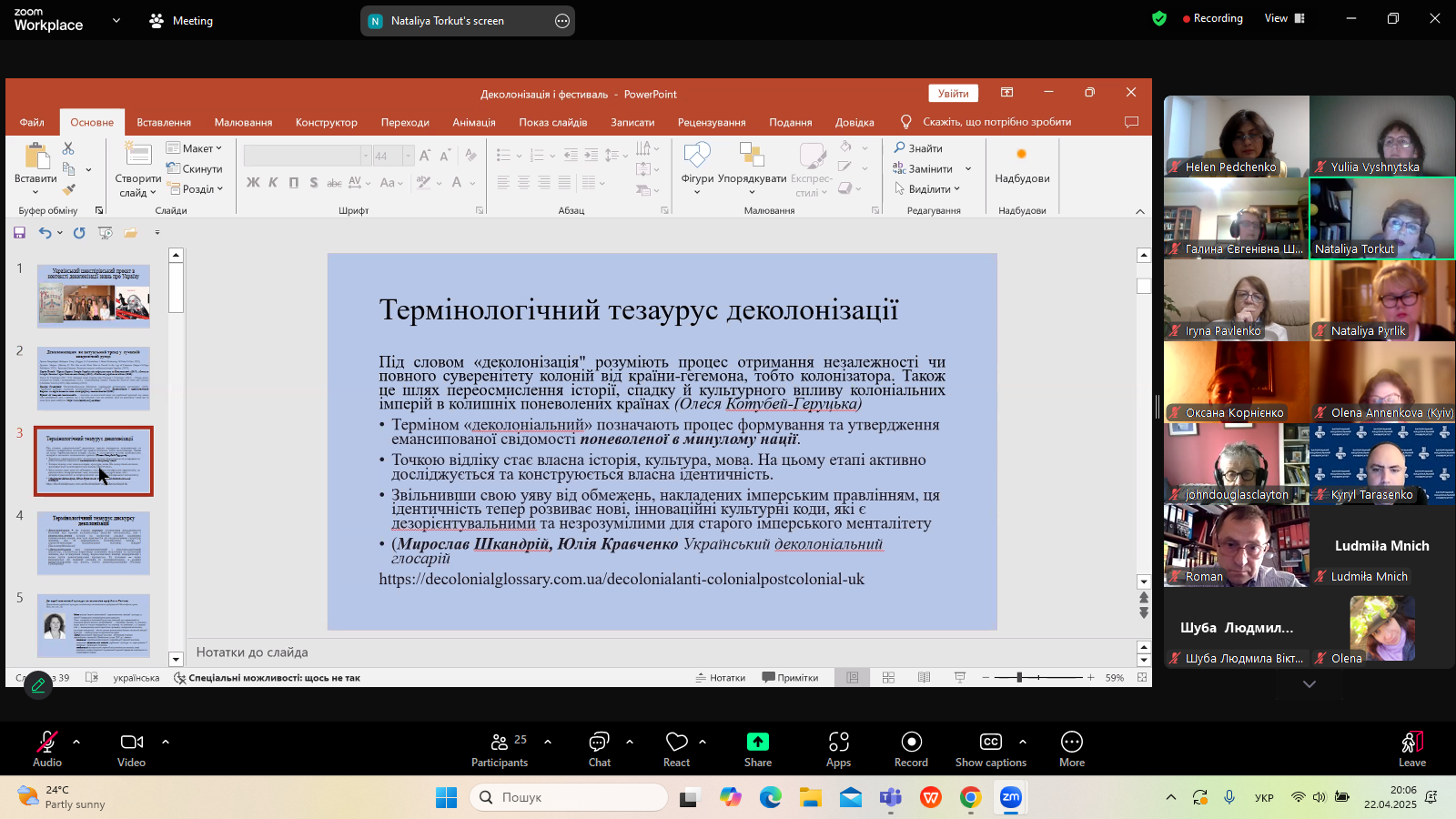Viewport: 1456px width, 819px height.
Task: Open the Meeting tab
Action: coord(181,21)
